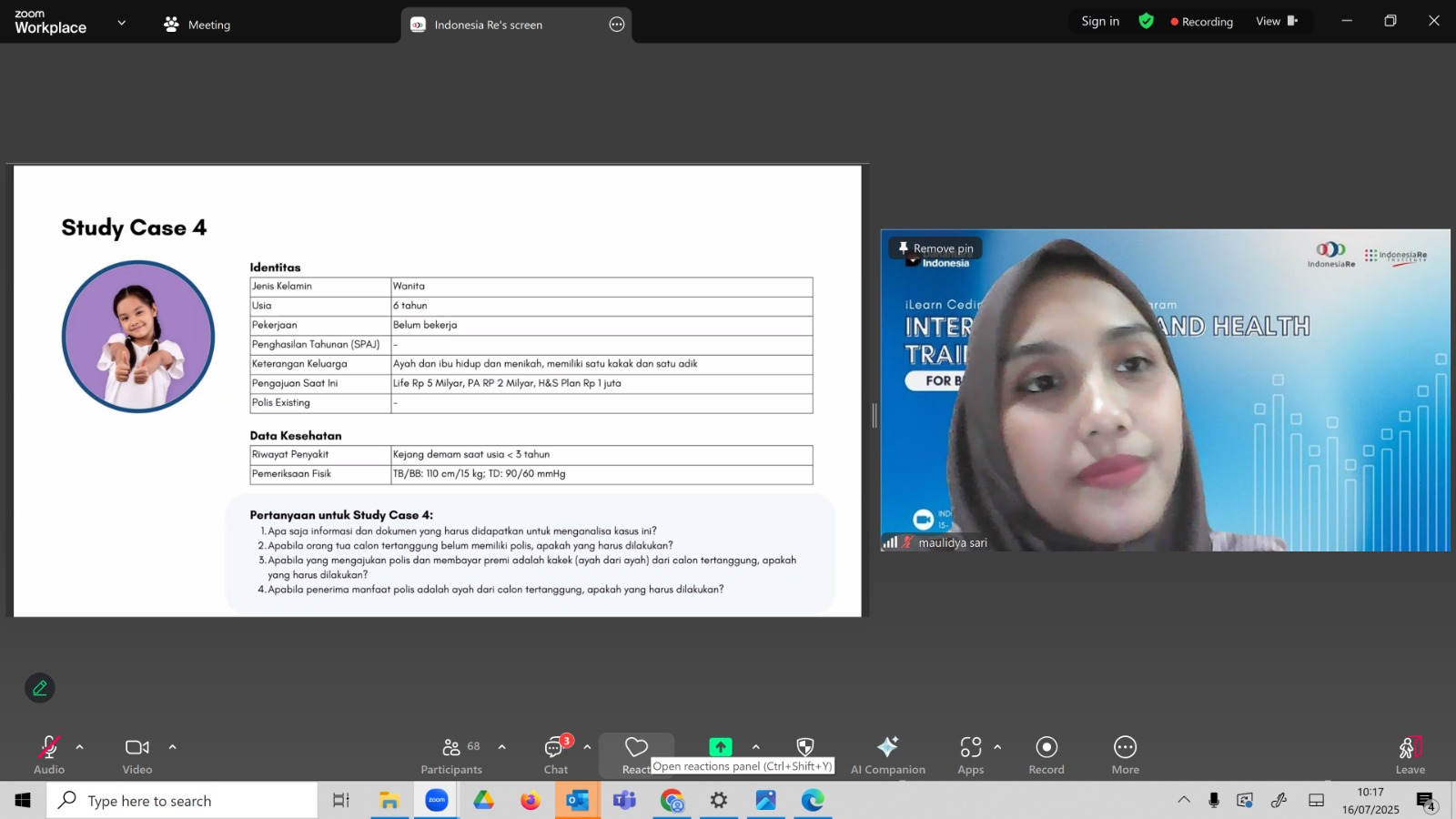Open the Participants panel

coord(451,755)
